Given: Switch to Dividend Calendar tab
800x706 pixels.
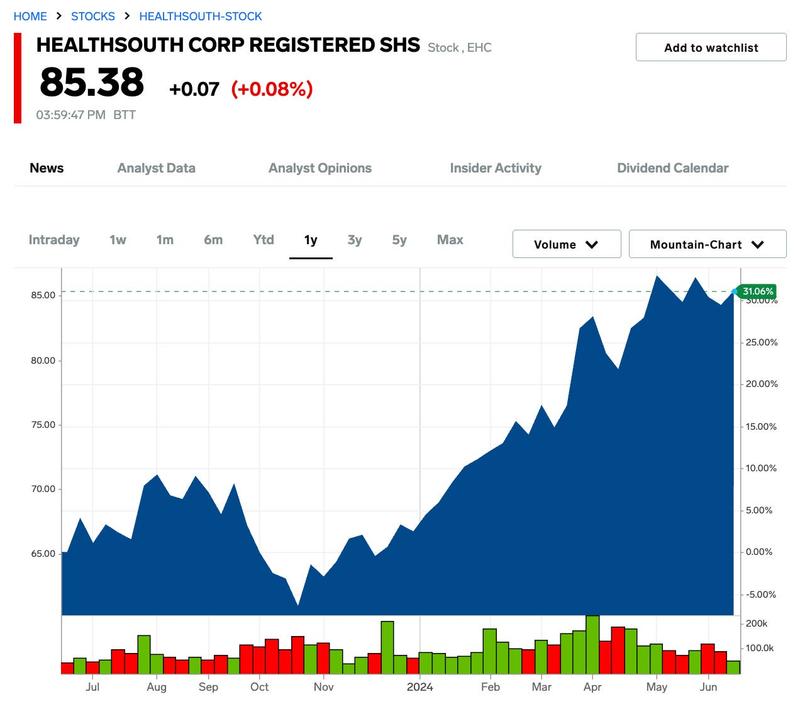Looking at the screenshot, I should click(672, 168).
